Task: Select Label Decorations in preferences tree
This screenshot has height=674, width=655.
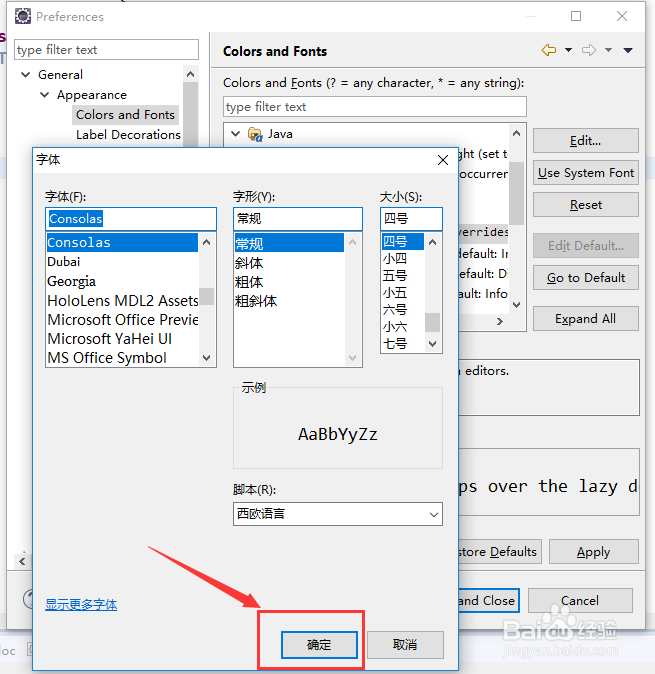Action: coord(128,135)
